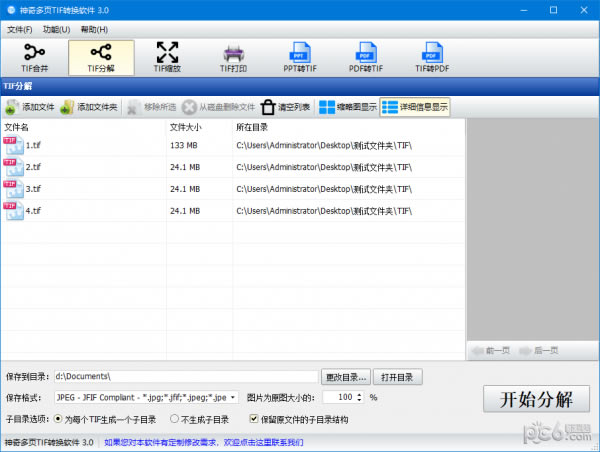Click the contact-us customization link
The height and width of the screenshot is (452, 600).
(x=204, y=442)
